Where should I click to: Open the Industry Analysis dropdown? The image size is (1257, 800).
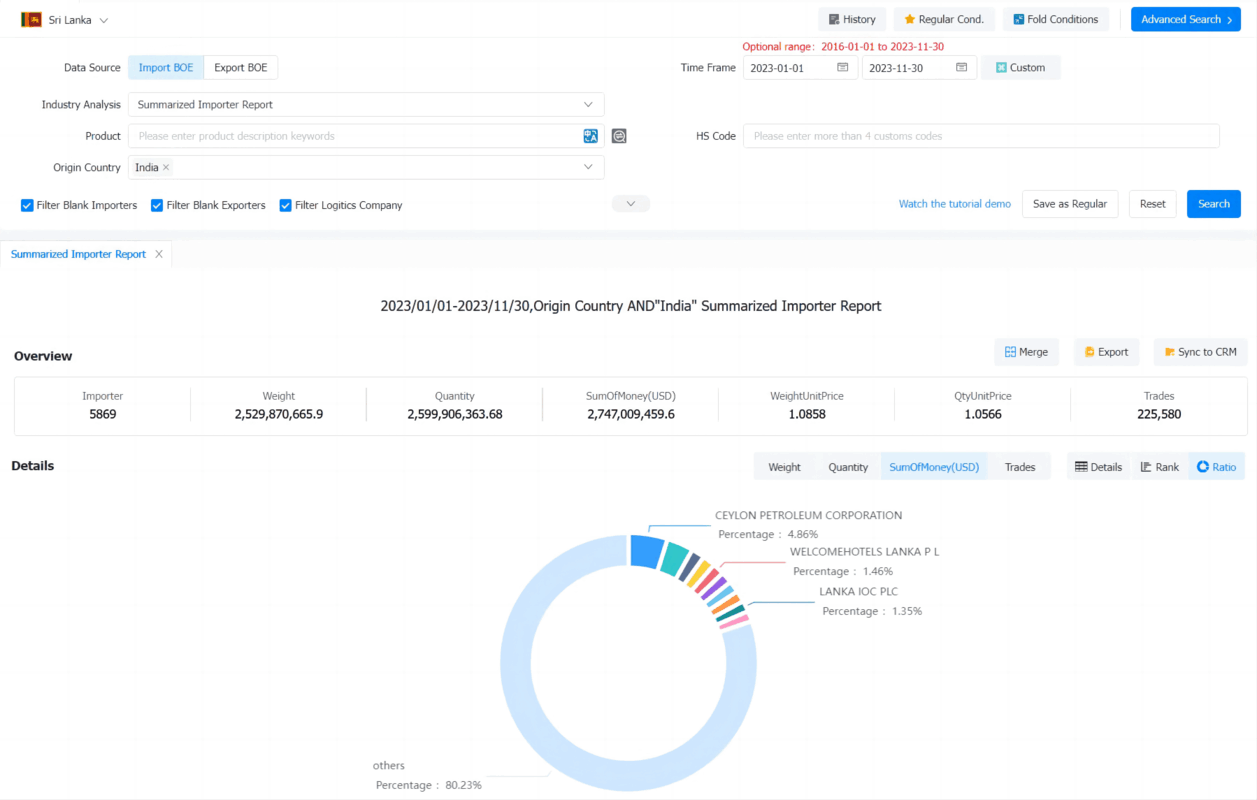366,104
